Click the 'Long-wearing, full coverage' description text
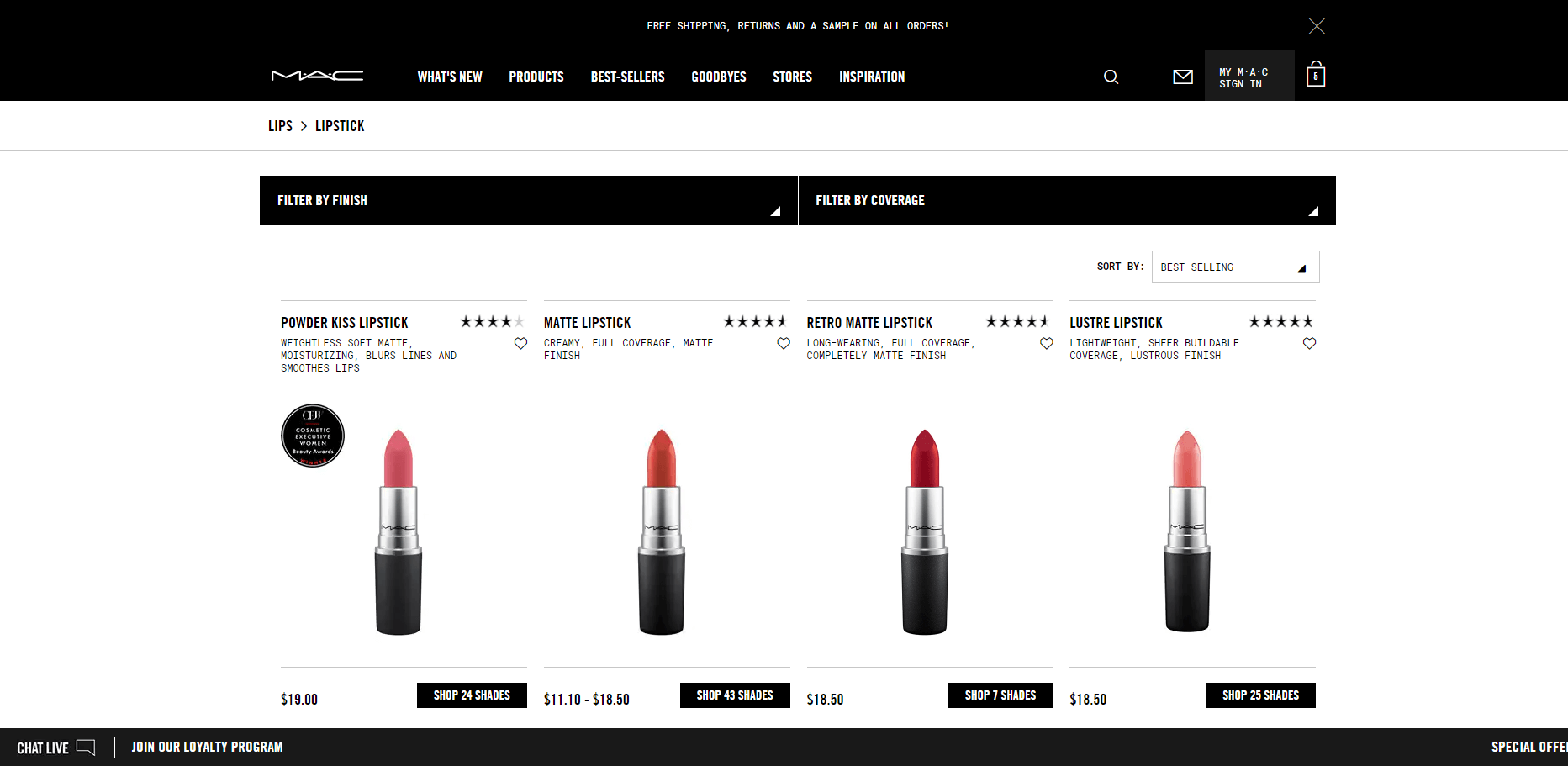Screen dimensions: 1568x766 890,349
